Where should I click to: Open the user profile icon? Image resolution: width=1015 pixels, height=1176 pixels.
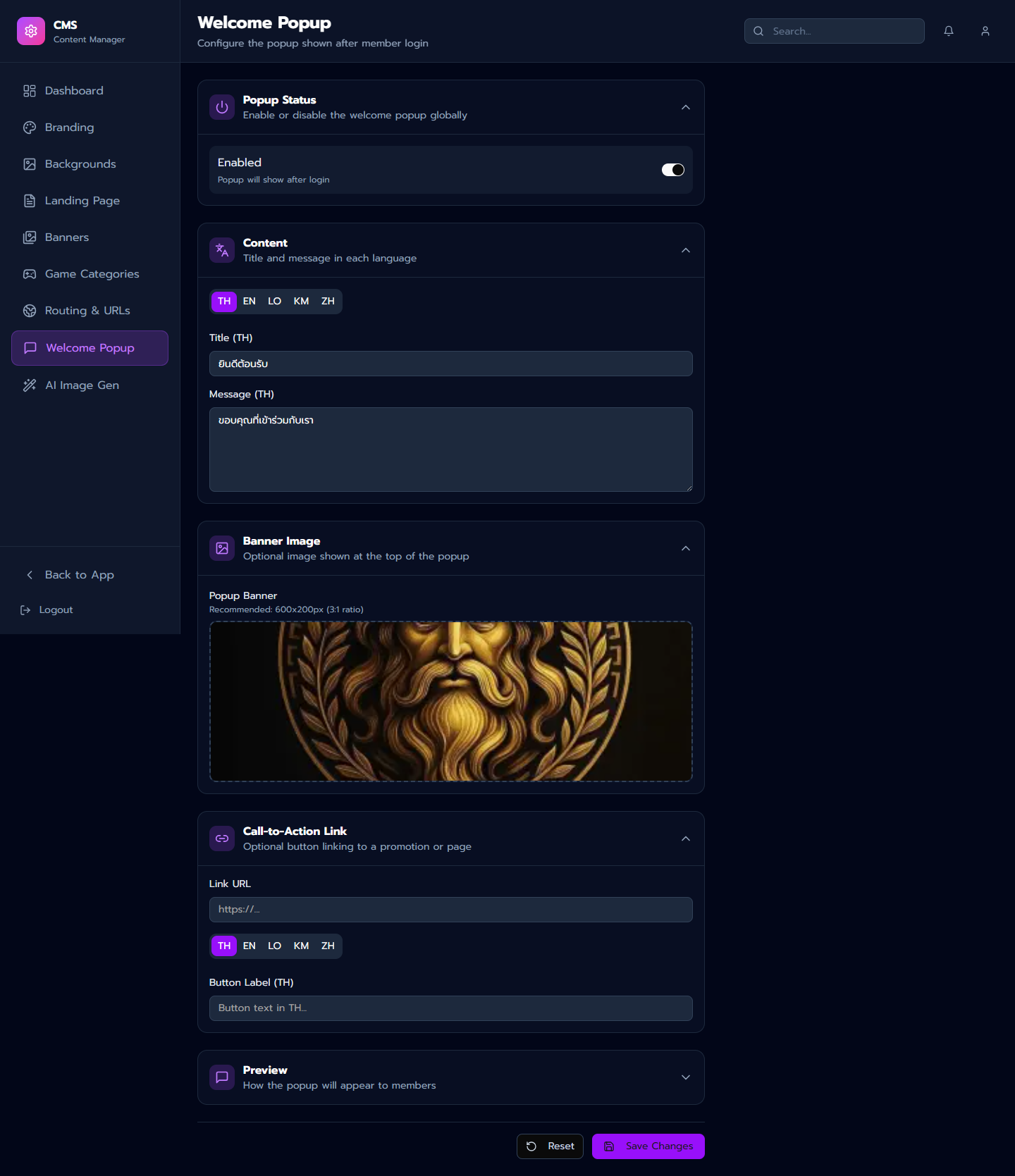pos(985,31)
